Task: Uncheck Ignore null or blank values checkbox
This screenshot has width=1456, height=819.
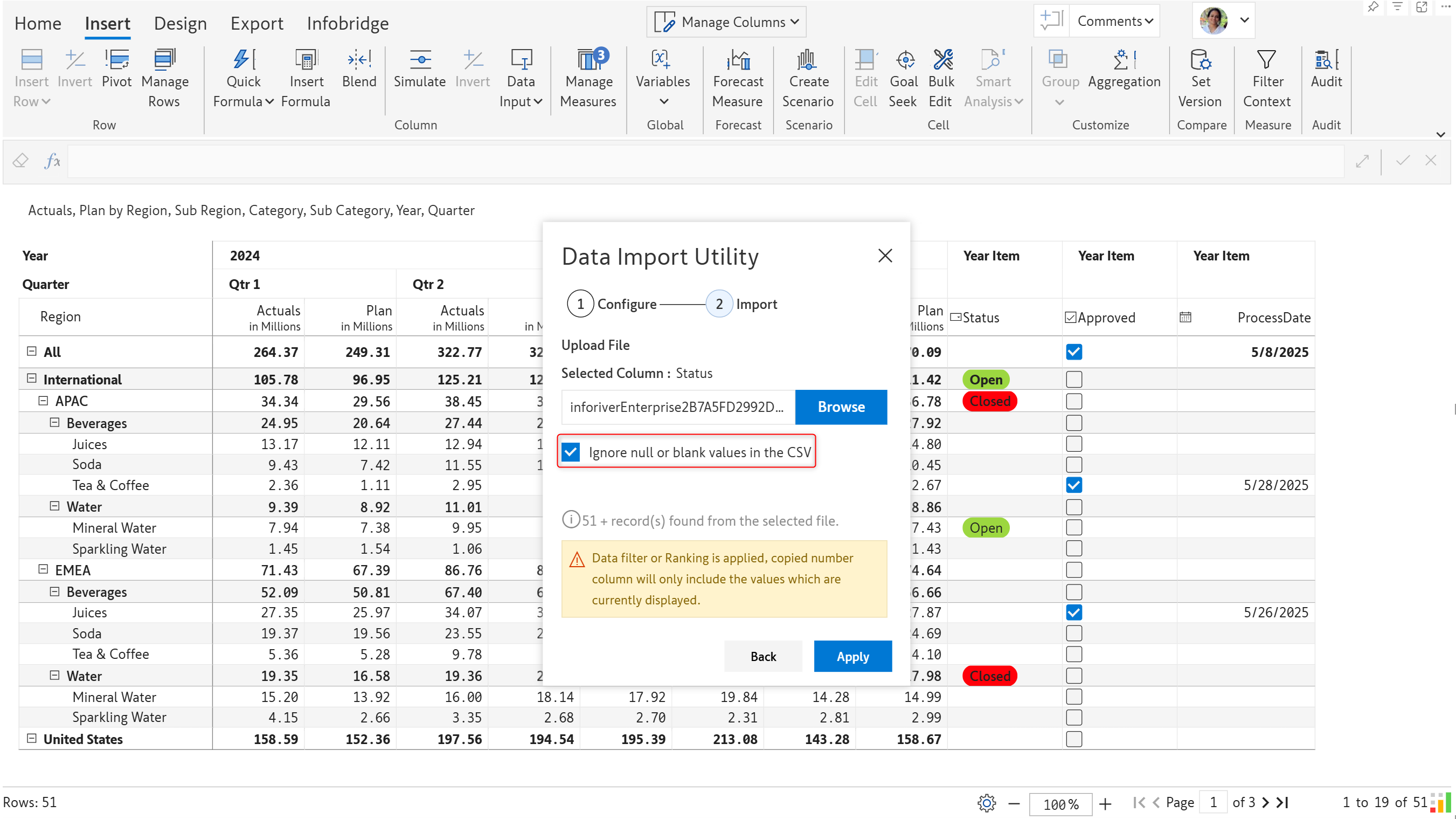Action: click(571, 452)
